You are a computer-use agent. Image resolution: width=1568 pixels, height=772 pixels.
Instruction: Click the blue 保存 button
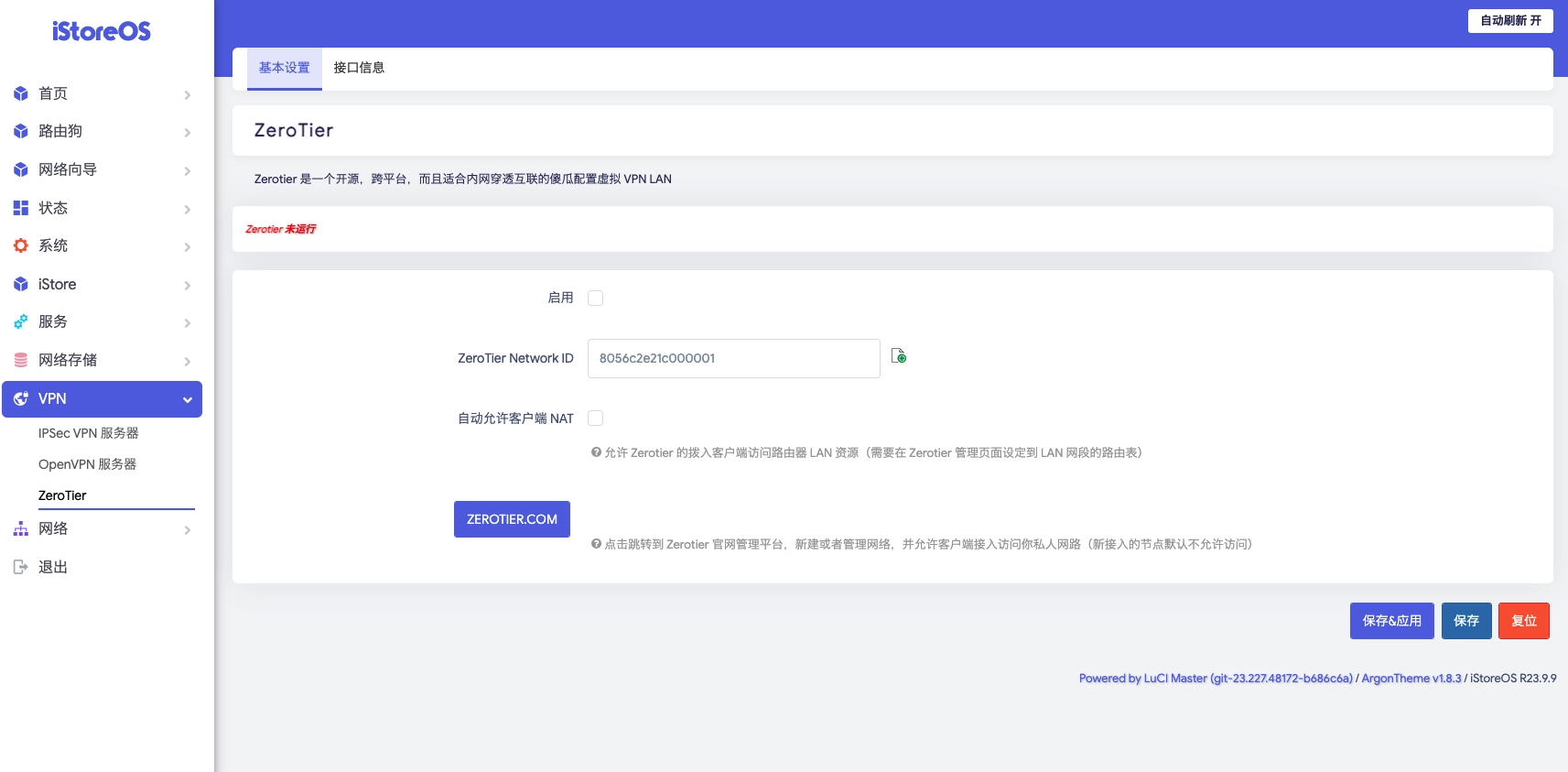(1466, 621)
